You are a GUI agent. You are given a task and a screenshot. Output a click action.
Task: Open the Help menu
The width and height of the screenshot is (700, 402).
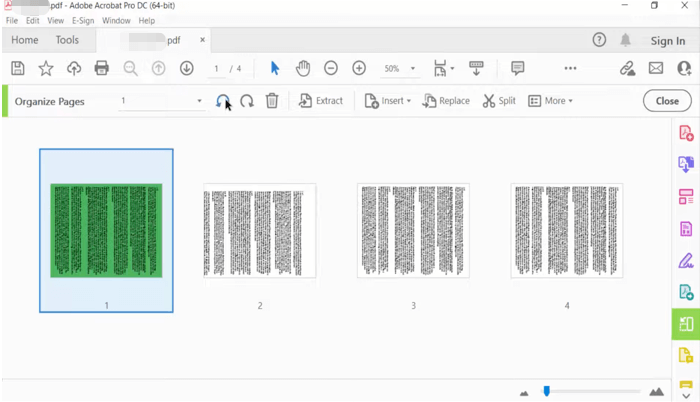(x=146, y=21)
